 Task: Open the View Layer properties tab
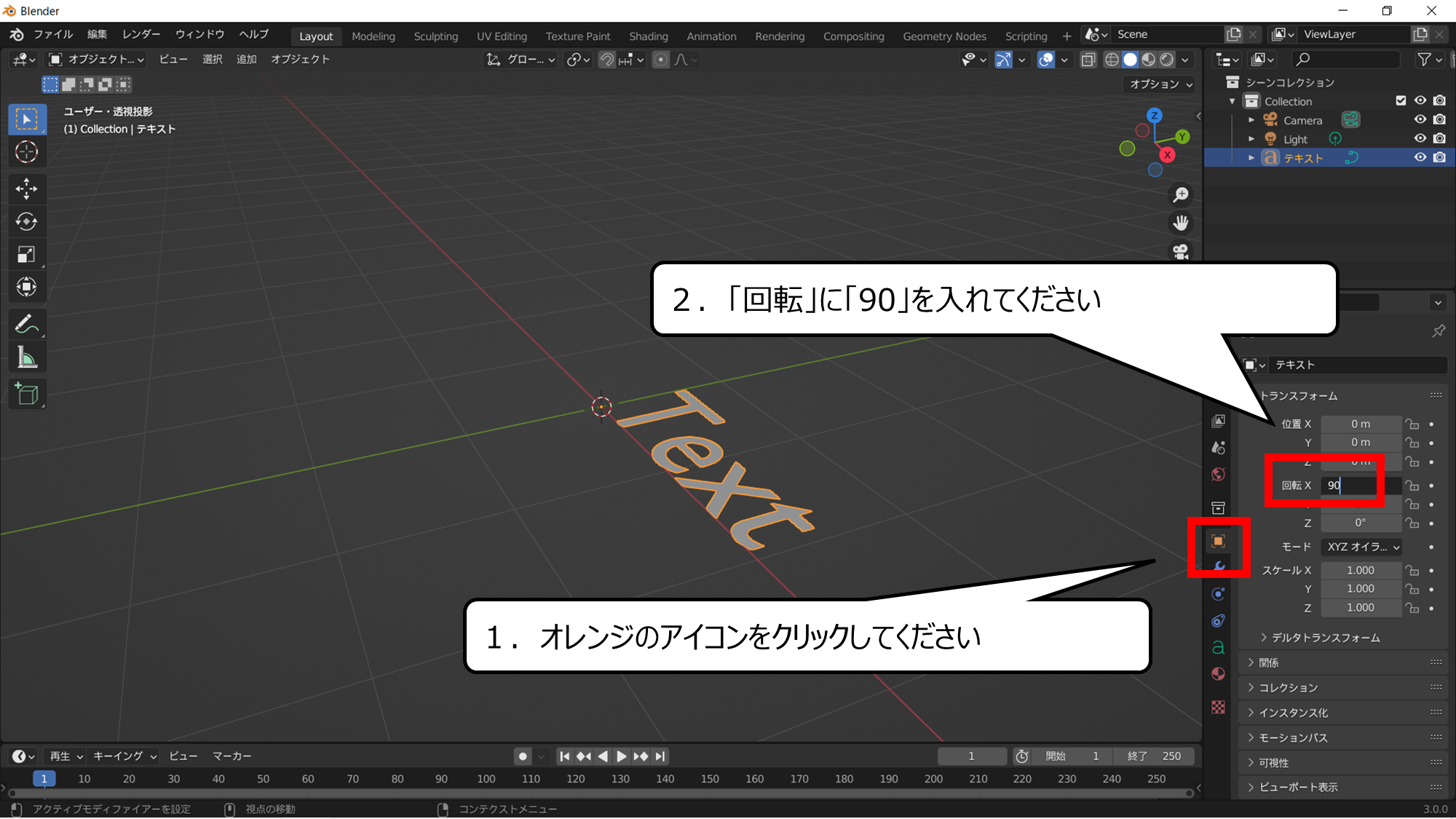1218,421
